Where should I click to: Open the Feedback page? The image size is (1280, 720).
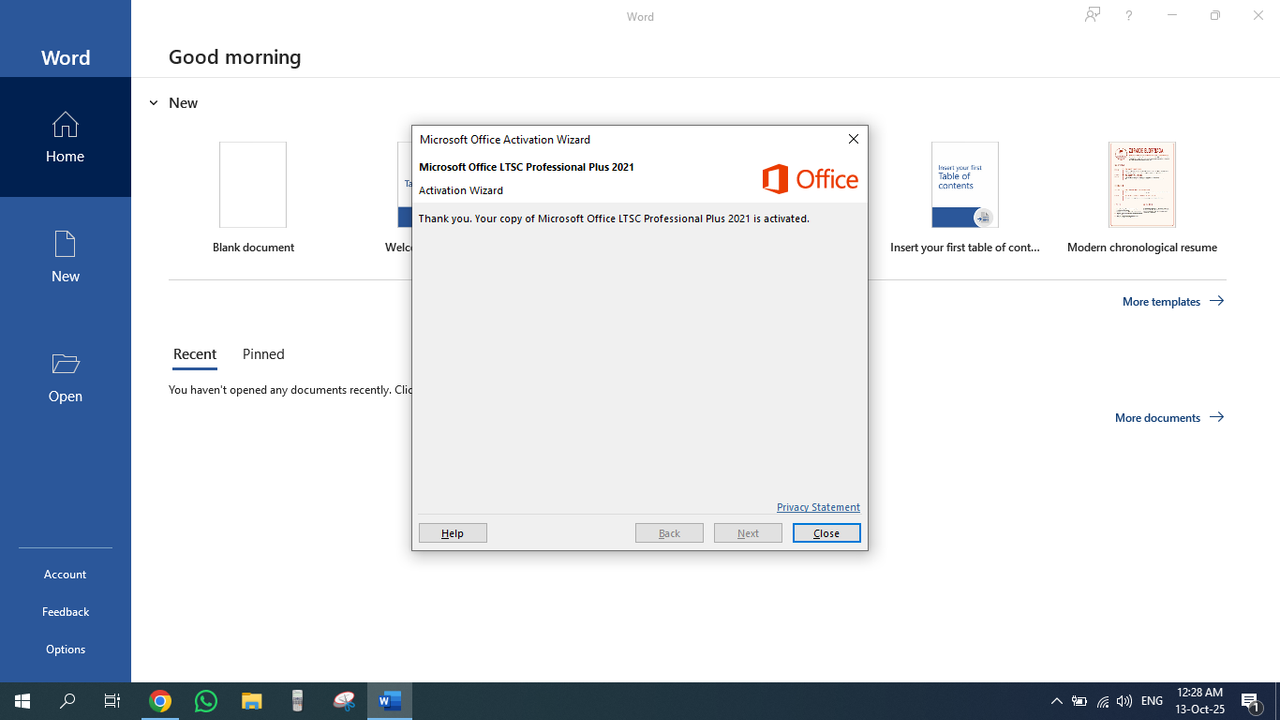click(65, 611)
